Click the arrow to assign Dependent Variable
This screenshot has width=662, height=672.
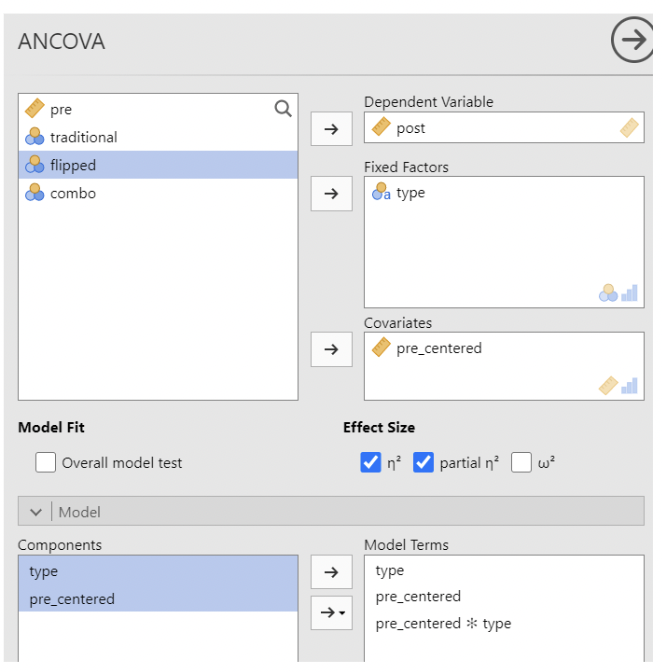coord(331,129)
